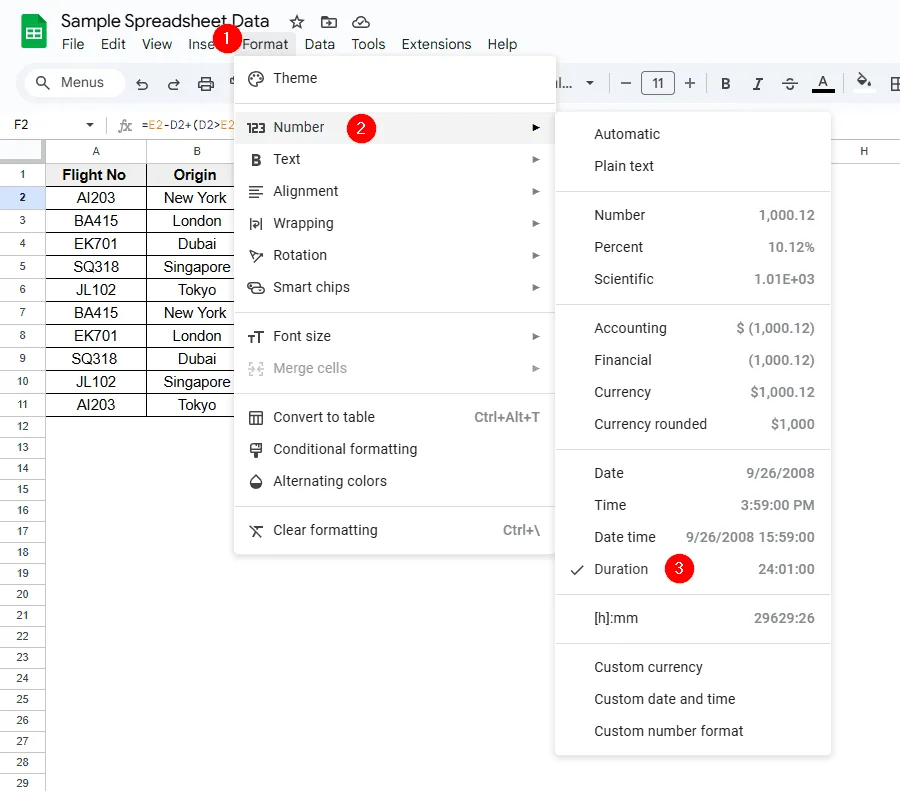Expand the Text submenu
This screenshot has height=791, width=900.
click(x=395, y=159)
